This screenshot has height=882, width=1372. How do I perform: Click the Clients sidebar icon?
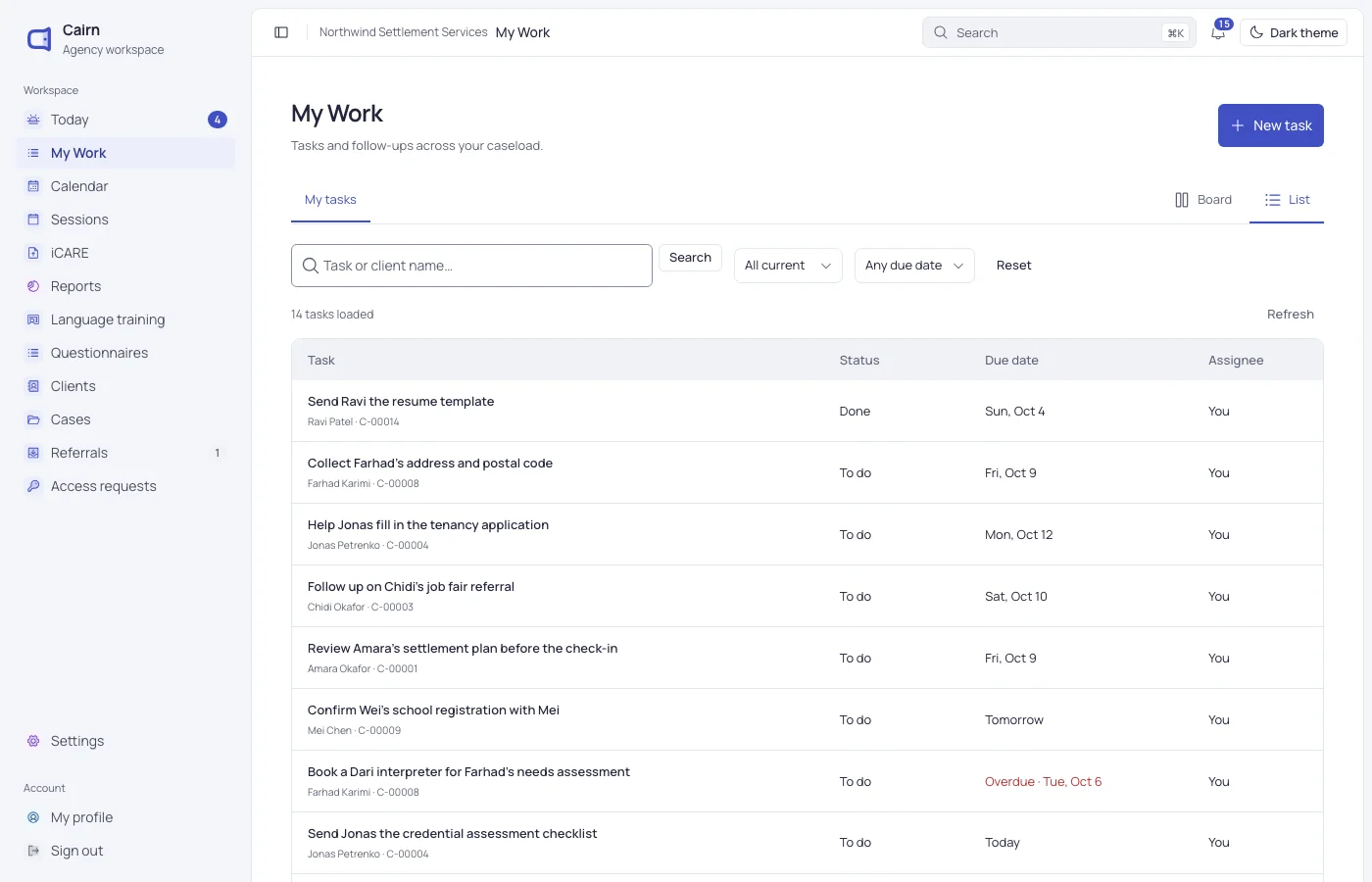coord(33,386)
